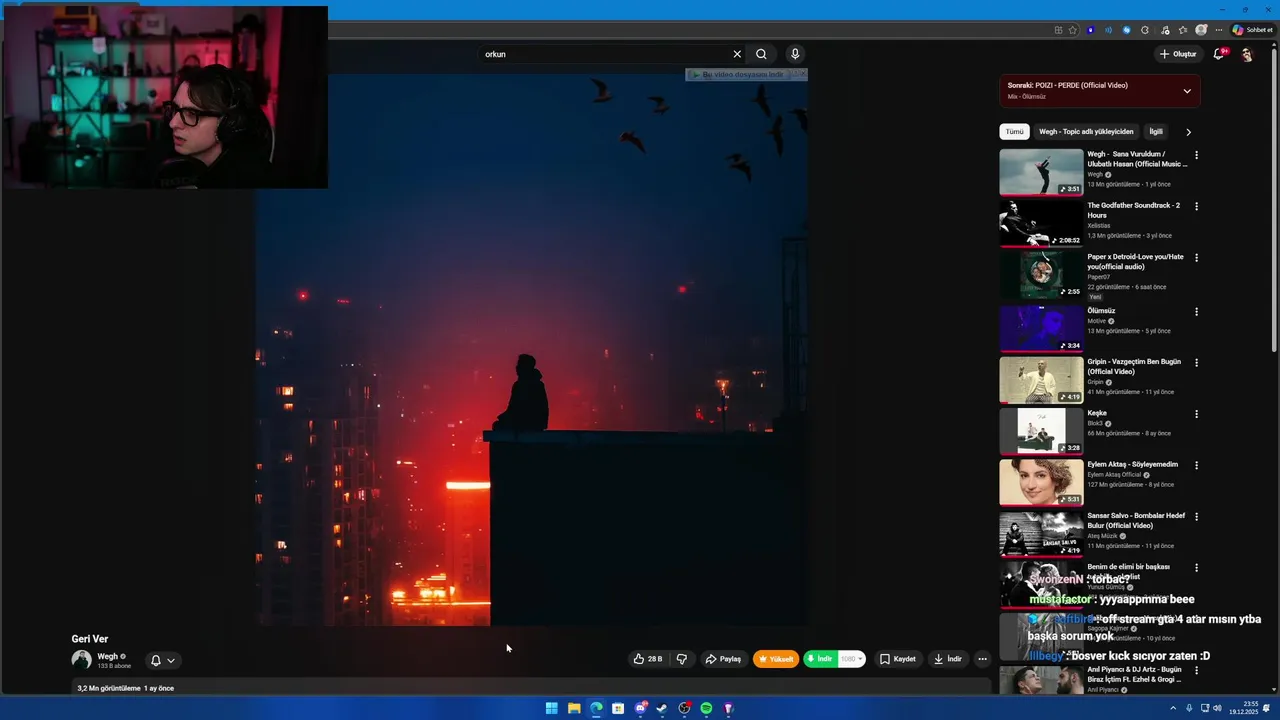Open the YouTube account avatar menu
The image size is (1280, 720).
1246,54
